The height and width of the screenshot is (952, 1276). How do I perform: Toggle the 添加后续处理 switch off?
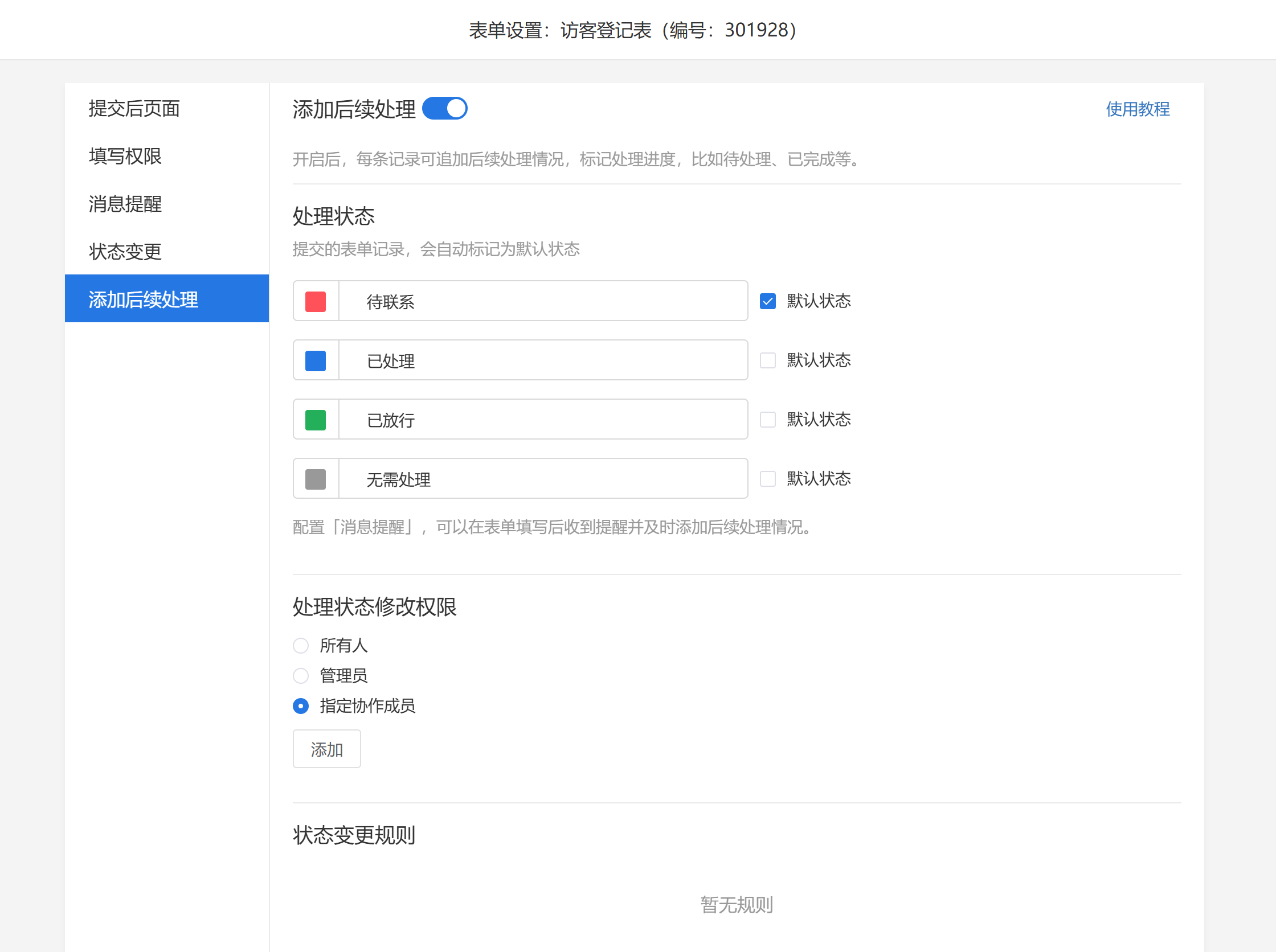pos(444,108)
